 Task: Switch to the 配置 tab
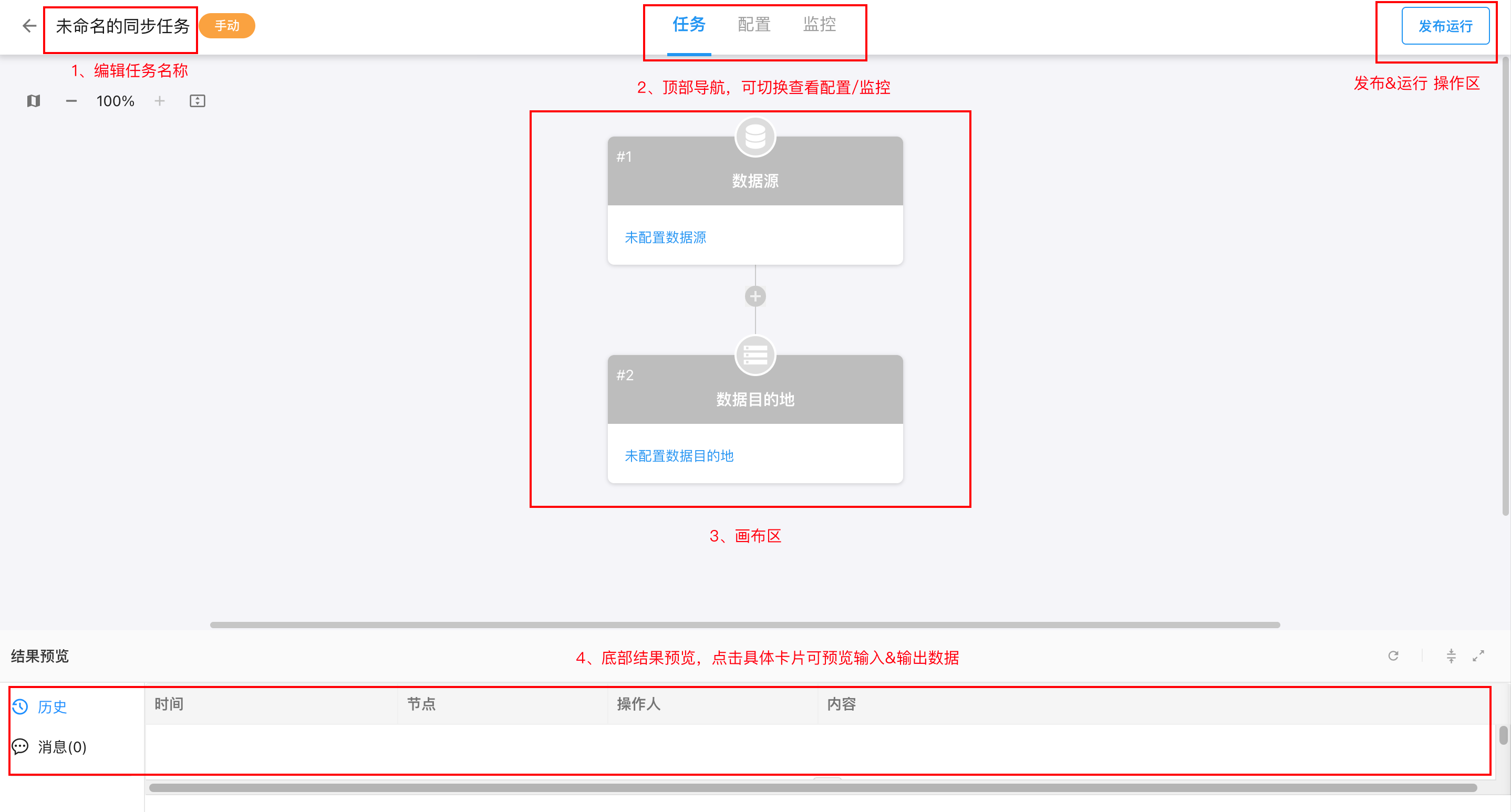point(754,25)
